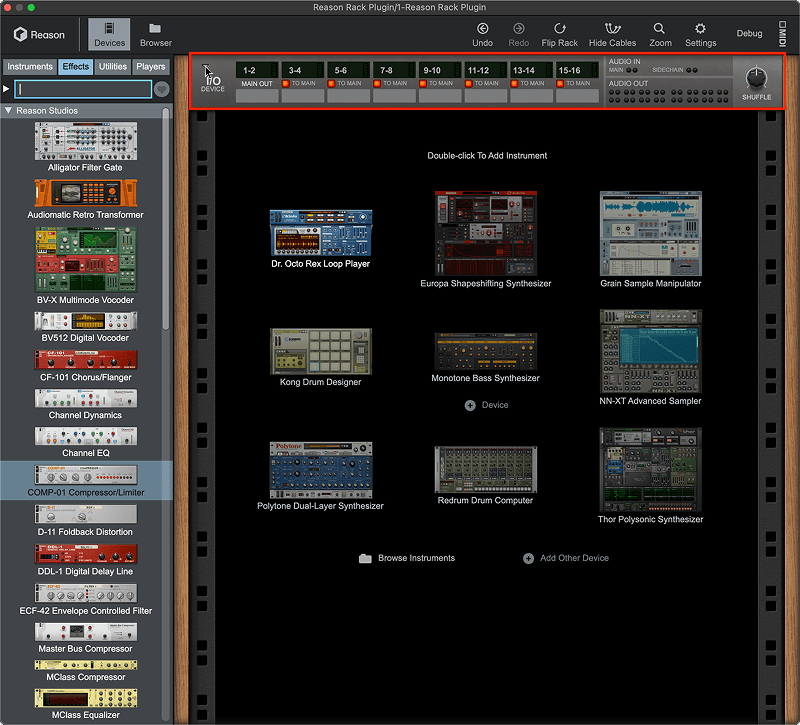Toggle the 3-4 TO MAIN button
The height and width of the screenshot is (725, 800).
(286, 83)
